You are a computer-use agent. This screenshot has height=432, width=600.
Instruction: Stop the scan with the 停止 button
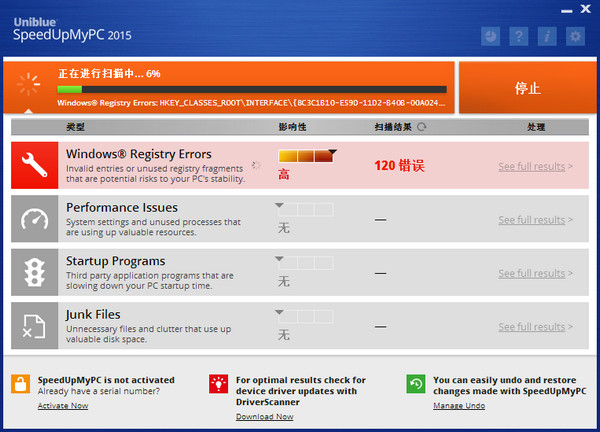point(528,88)
